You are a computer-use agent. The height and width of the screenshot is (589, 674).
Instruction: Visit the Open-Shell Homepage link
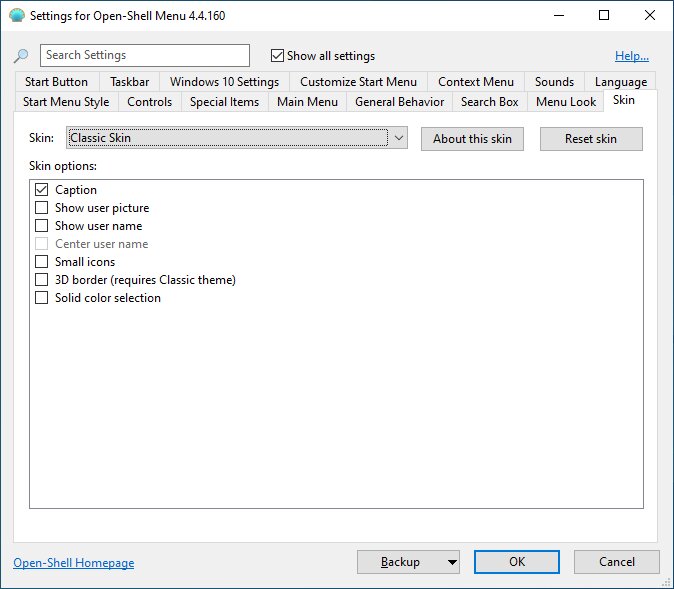(x=74, y=563)
